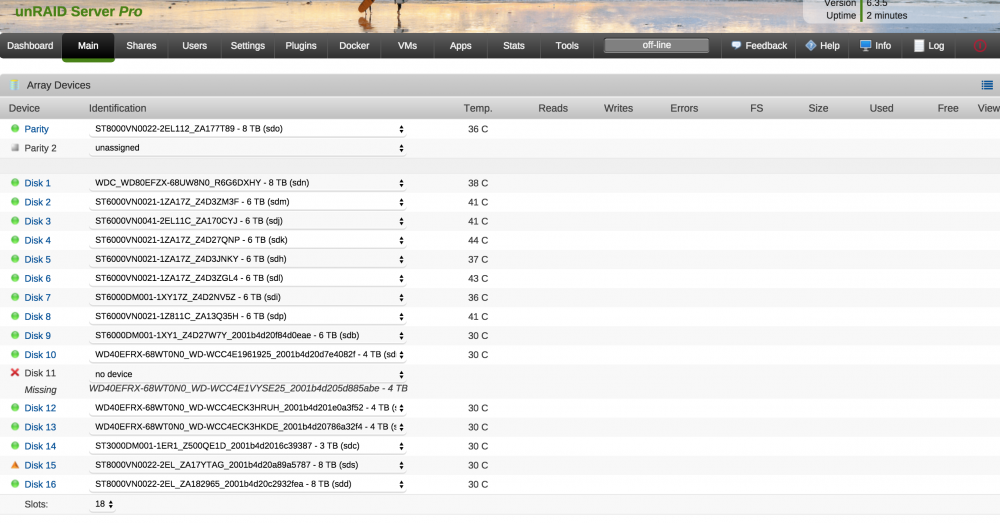Image resolution: width=1000 pixels, height=523 pixels.
Task: Open the Plugins tab
Action: coord(301,46)
